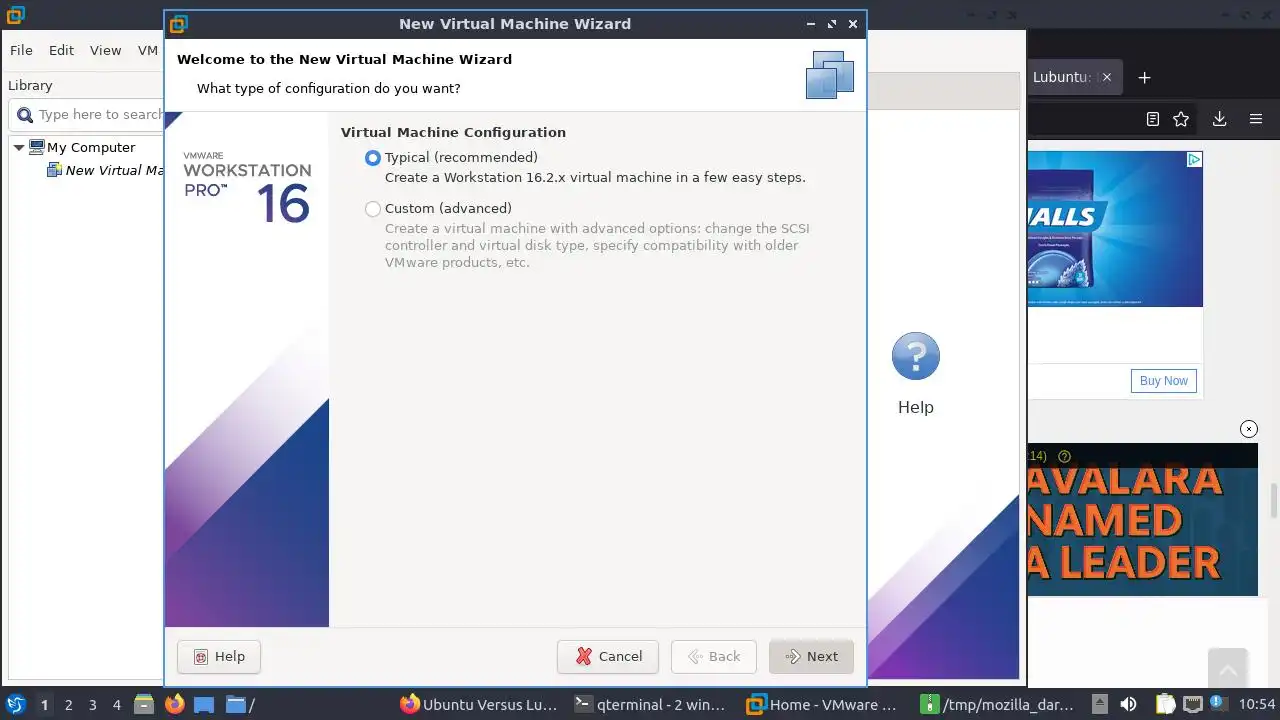This screenshot has height=720, width=1280.
Task: Open a new tab in Firefox
Action: 1145,77
